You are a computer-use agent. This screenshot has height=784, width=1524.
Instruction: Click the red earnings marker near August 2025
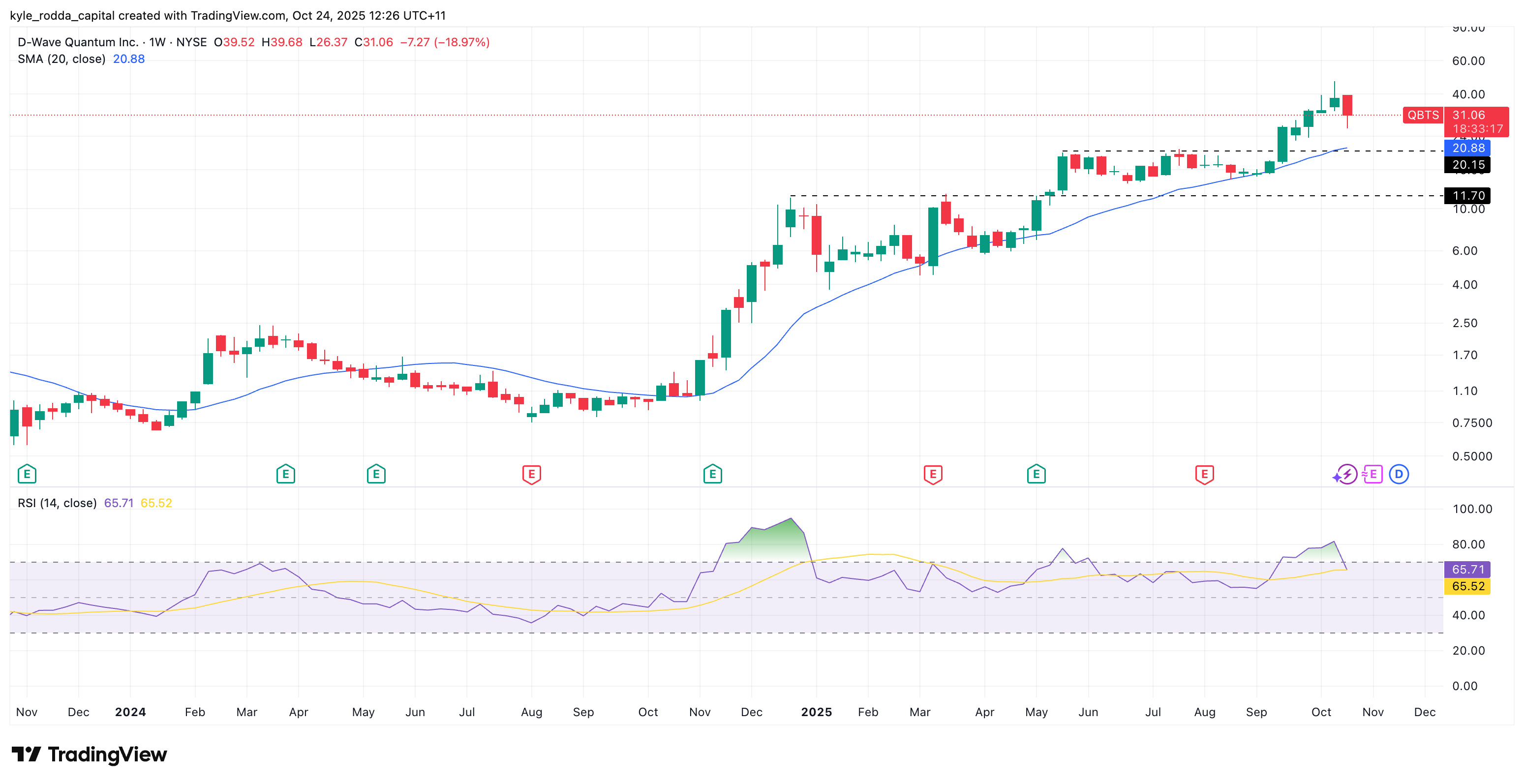click(x=1204, y=474)
